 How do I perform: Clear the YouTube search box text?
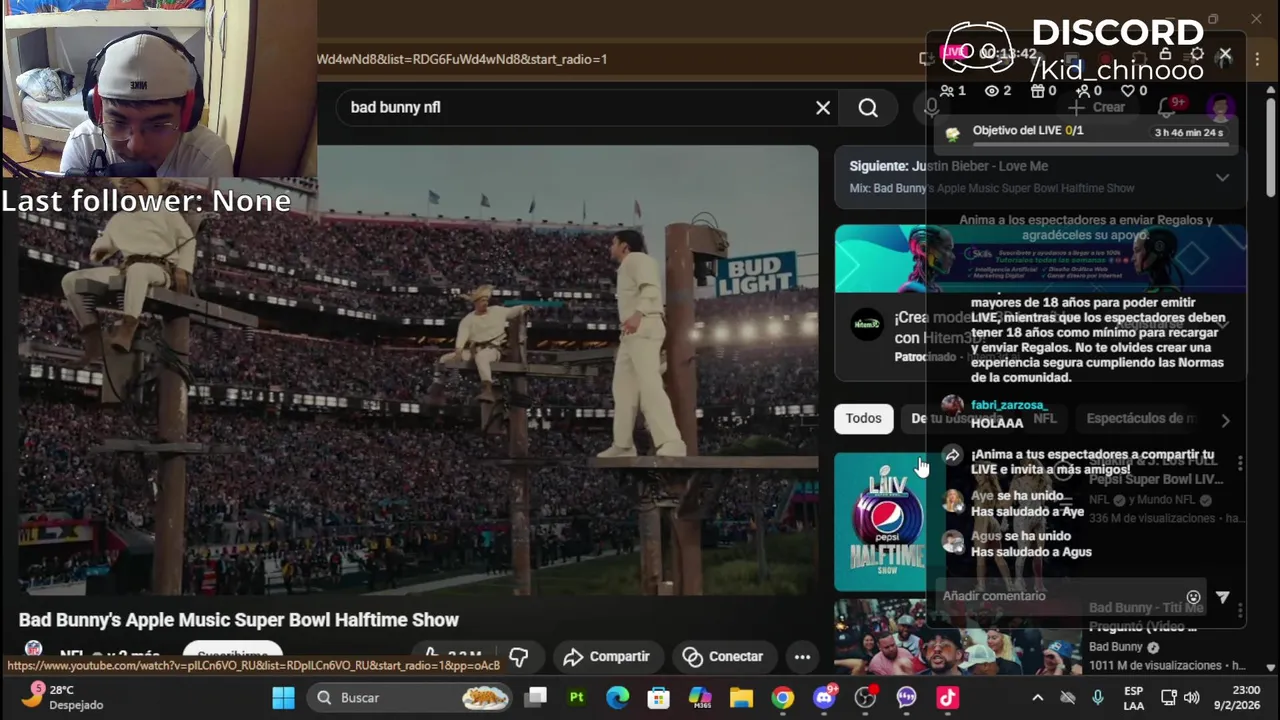[823, 108]
